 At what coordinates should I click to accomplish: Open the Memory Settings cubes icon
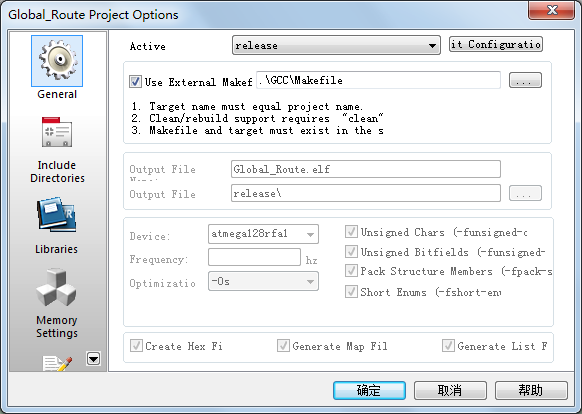[56, 287]
